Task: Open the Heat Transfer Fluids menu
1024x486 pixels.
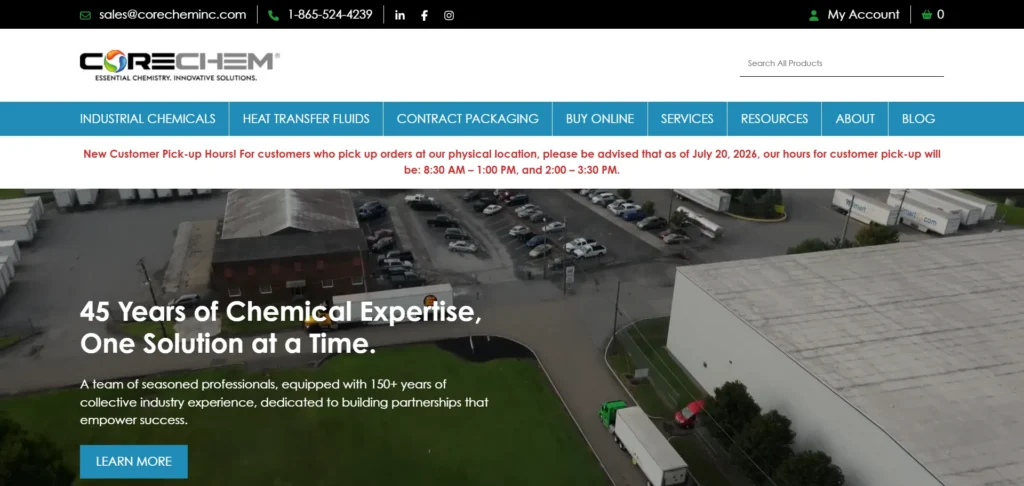Action: point(306,119)
